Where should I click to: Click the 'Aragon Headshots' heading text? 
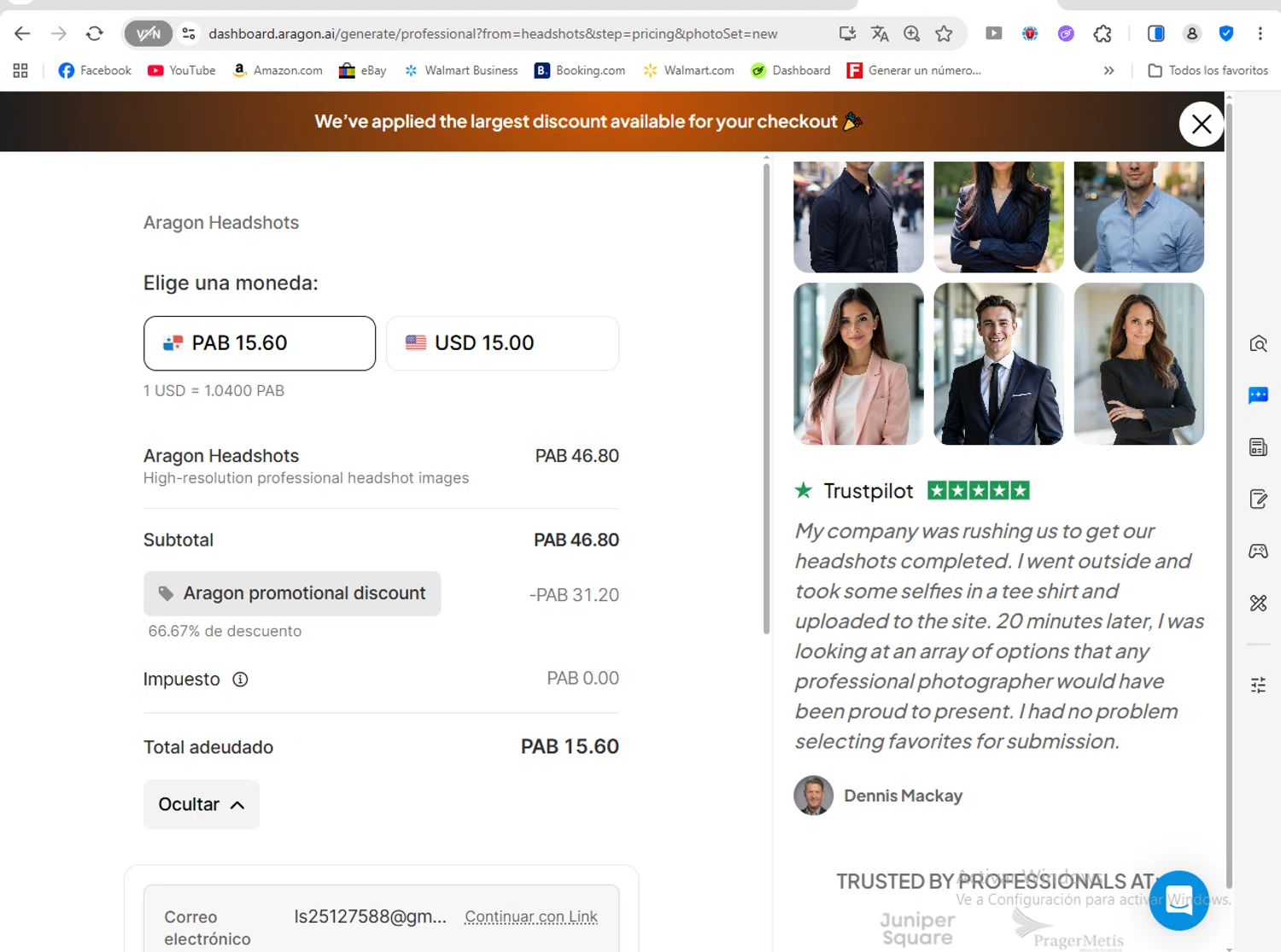click(221, 223)
